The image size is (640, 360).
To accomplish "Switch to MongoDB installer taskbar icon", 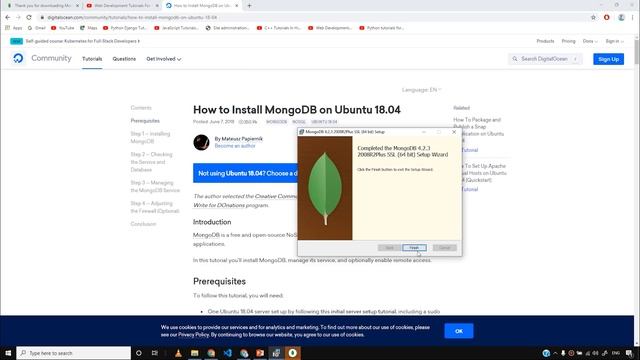I will point(276,353).
